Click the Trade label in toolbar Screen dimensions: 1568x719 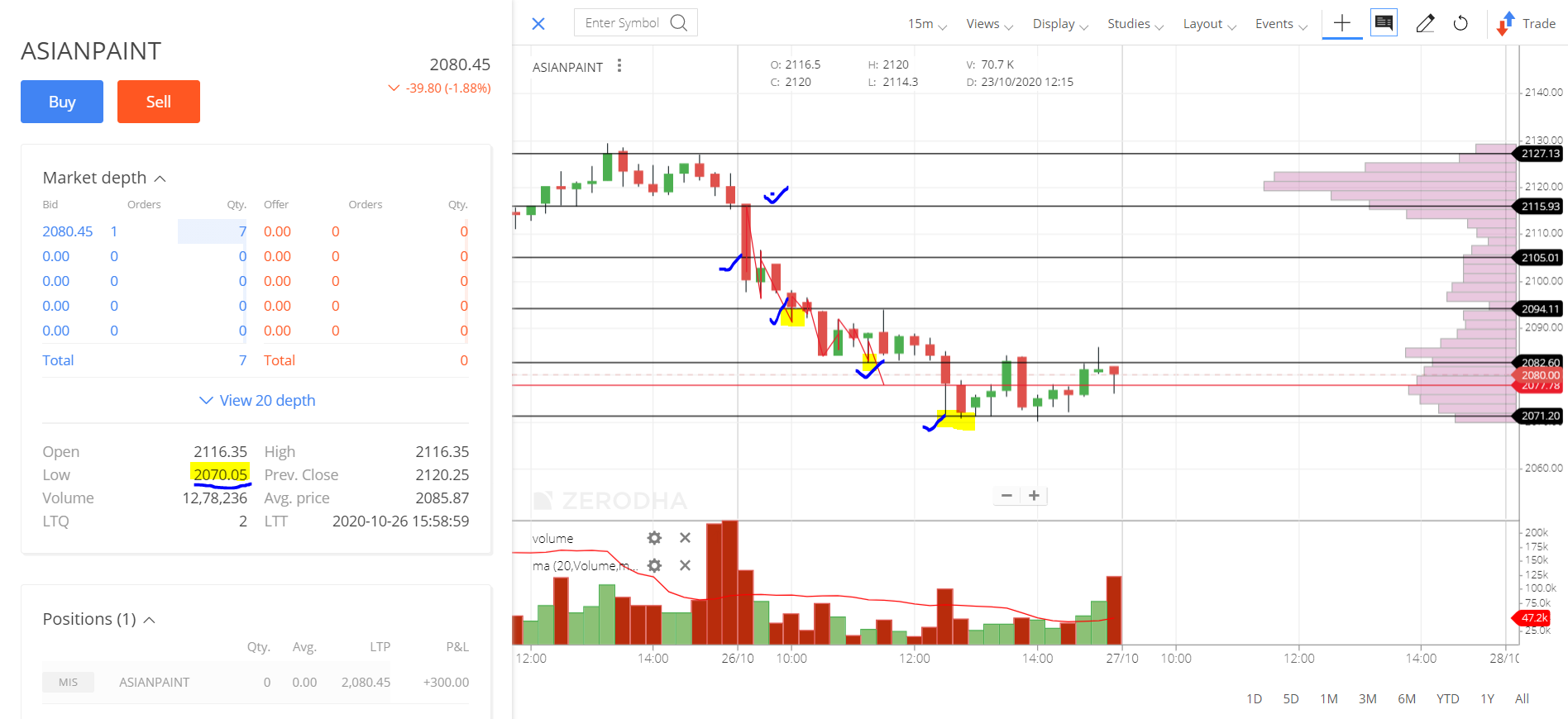click(1539, 24)
